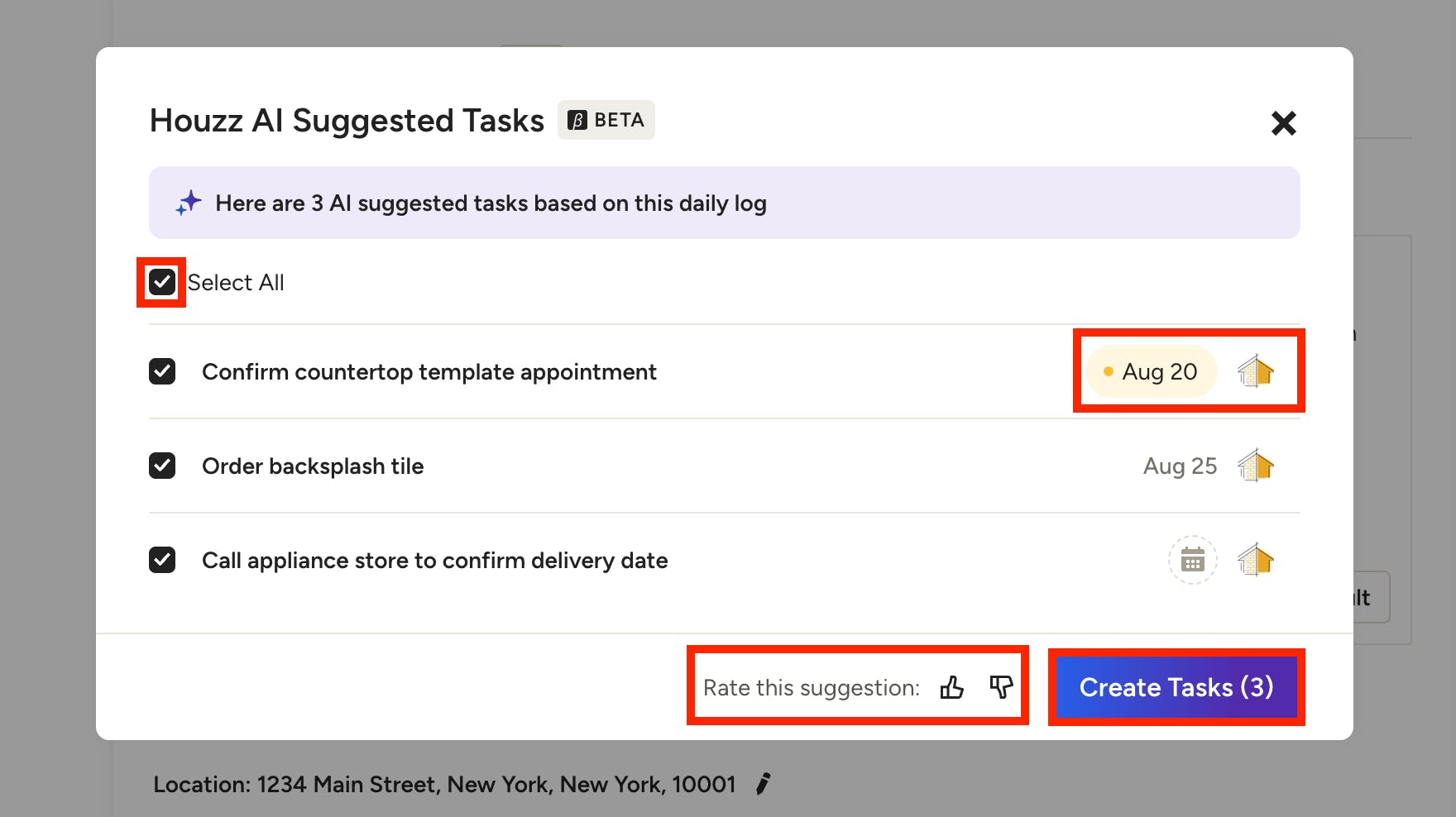Select 'Order backsplash tile' task title
The image size is (1456, 817).
point(313,466)
